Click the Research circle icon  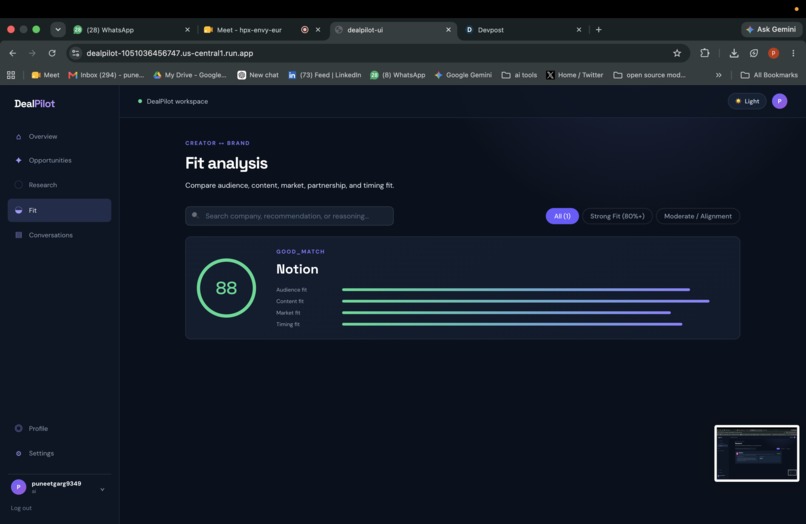click(19, 185)
